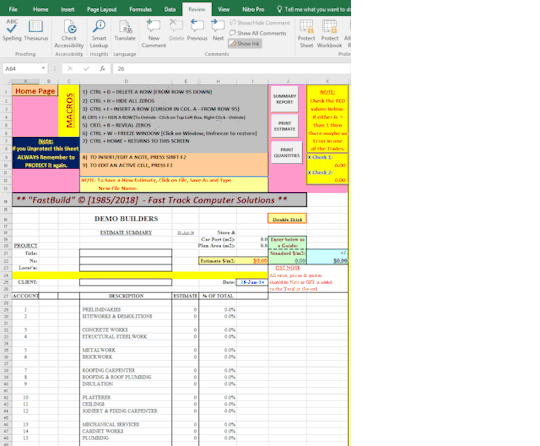
Task: Switch to the Home ribbon tab
Action: (40, 9)
